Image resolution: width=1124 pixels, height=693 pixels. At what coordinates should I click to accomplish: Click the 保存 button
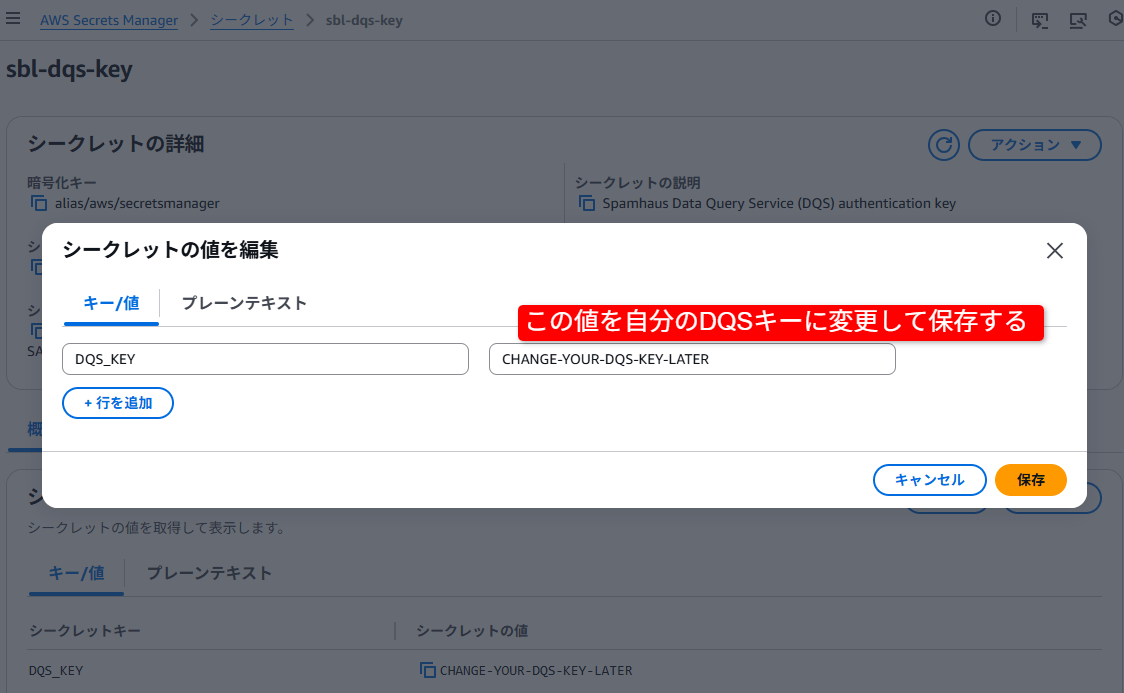click(1031, 480)
